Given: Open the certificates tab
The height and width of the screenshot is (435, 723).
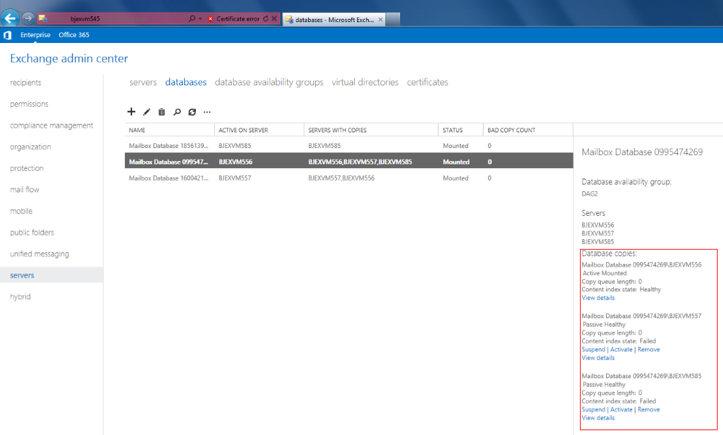Looking at the screenshot, I should pos(427,82).
